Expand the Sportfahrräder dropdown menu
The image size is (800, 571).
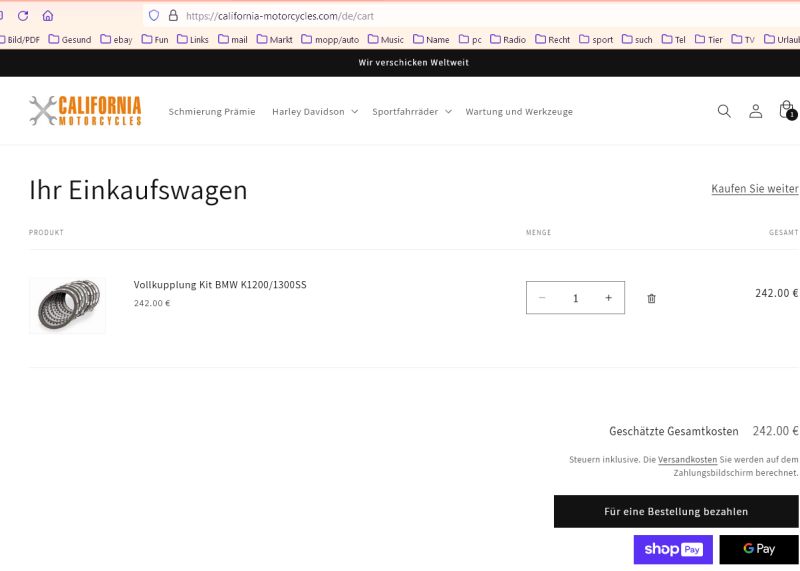pos(412,112)
